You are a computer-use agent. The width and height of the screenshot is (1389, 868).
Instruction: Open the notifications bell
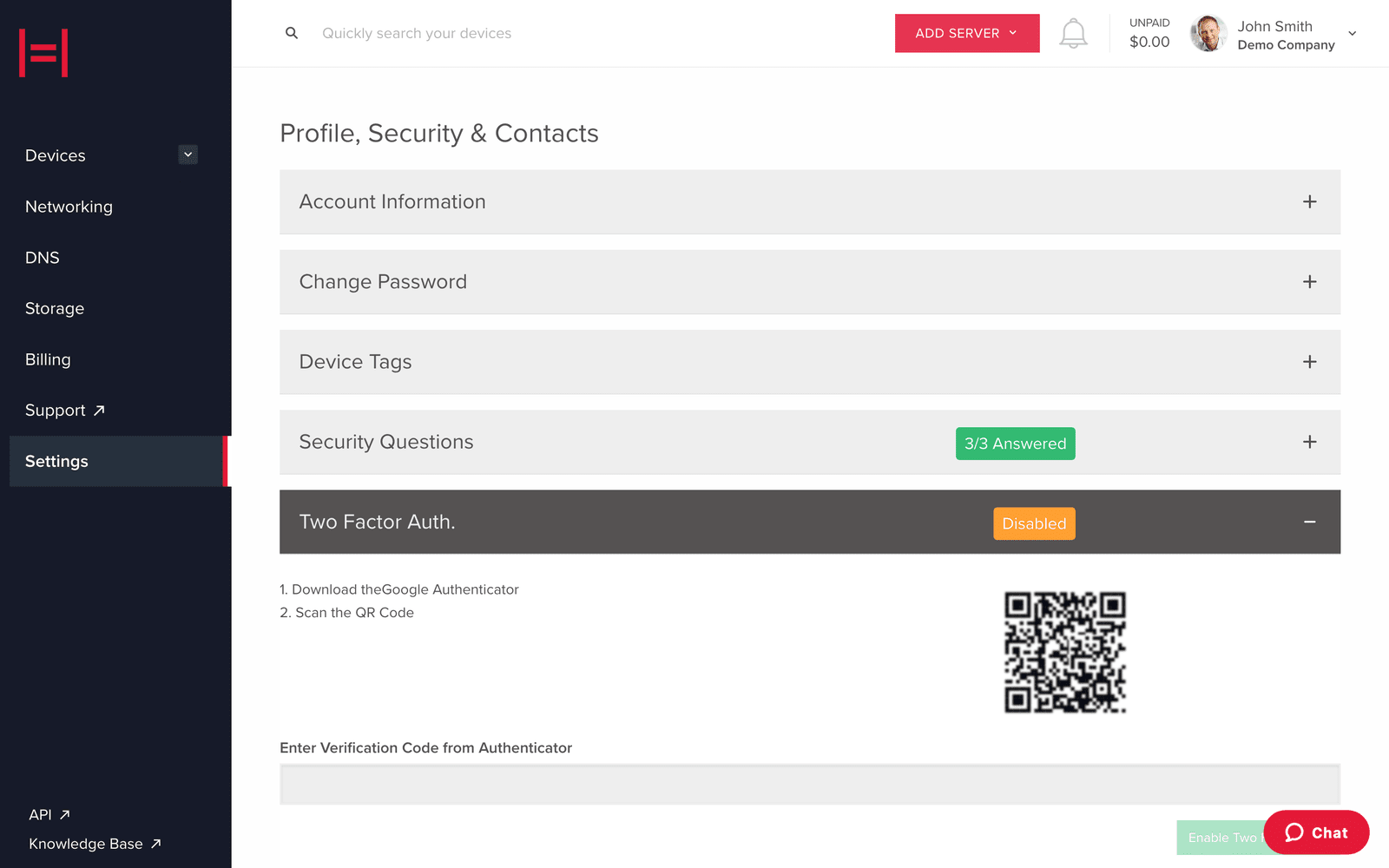pos(1073,34)
